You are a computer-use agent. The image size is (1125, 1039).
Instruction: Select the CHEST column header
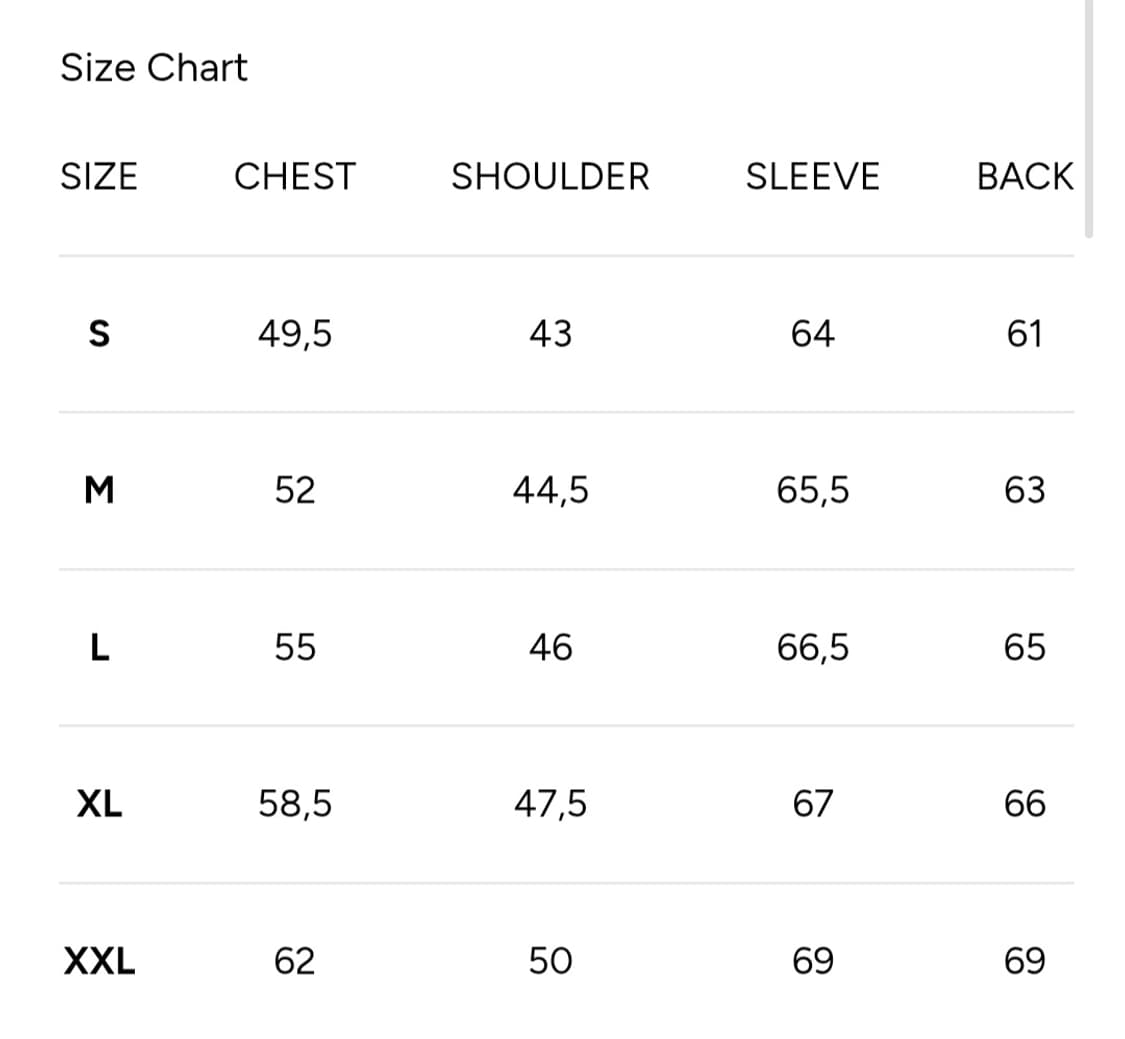pyautogui.click(x=294, y=177)
